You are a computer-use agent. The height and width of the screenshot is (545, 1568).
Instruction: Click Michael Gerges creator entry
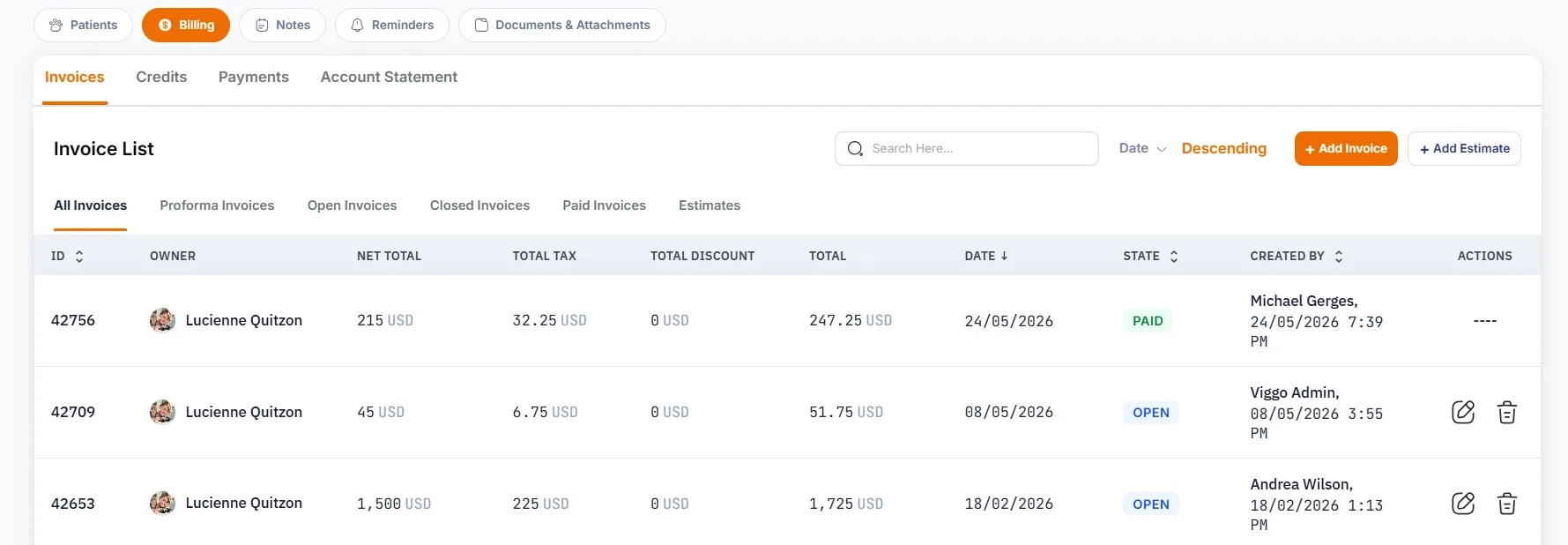point(1316,321)
